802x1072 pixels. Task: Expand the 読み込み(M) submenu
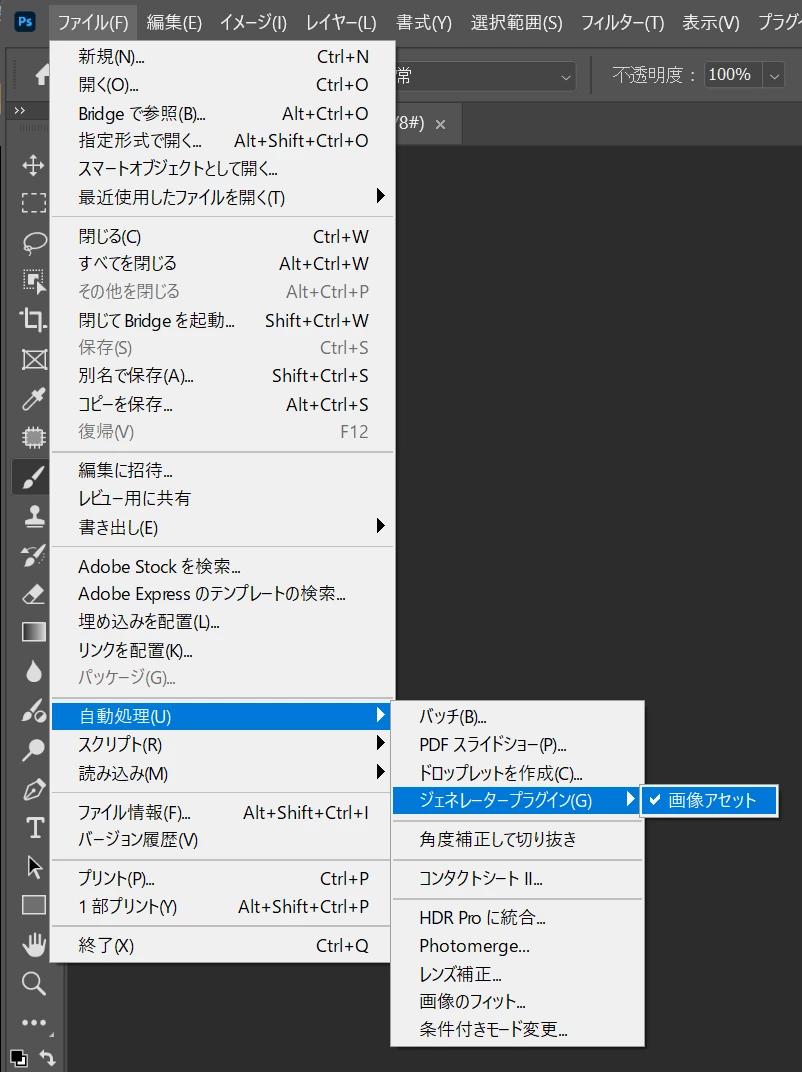[x=223, y=773]
